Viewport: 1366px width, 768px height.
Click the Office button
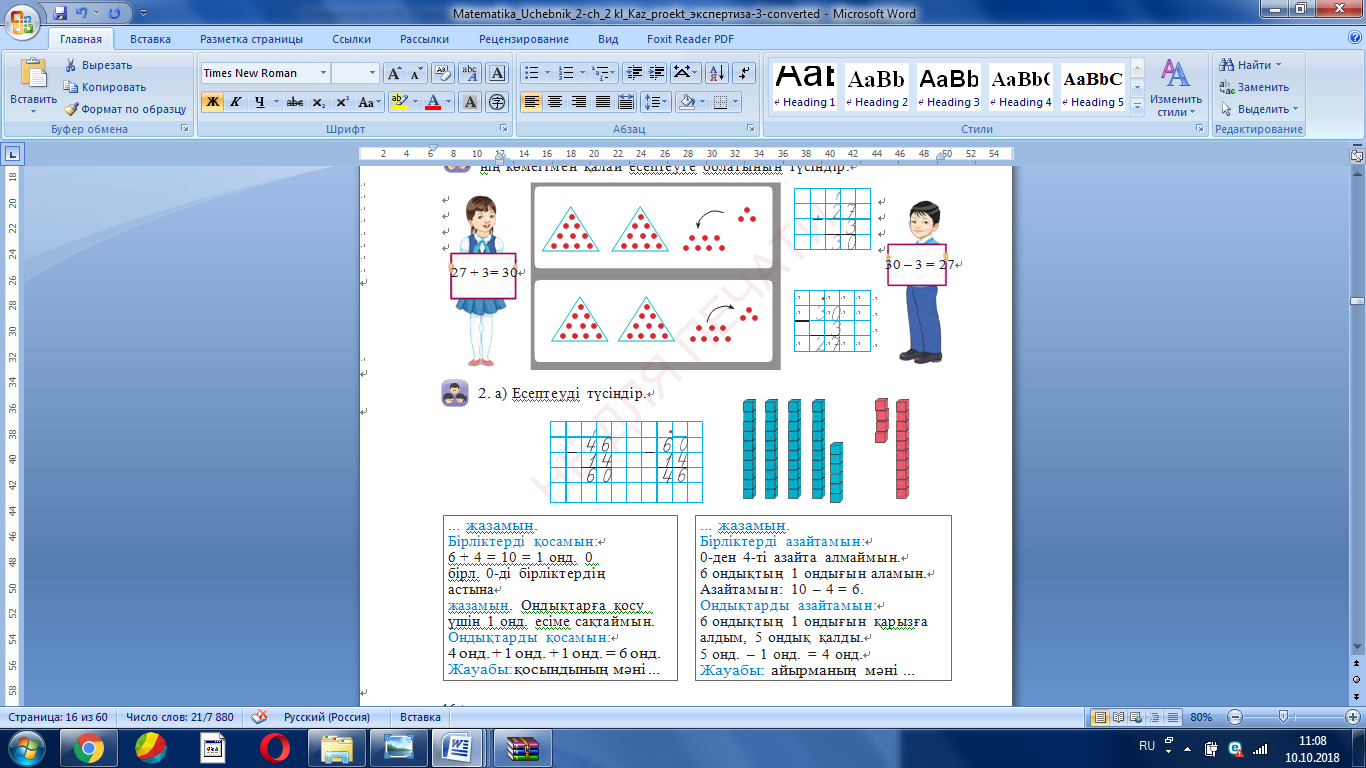tap(22, 20)
